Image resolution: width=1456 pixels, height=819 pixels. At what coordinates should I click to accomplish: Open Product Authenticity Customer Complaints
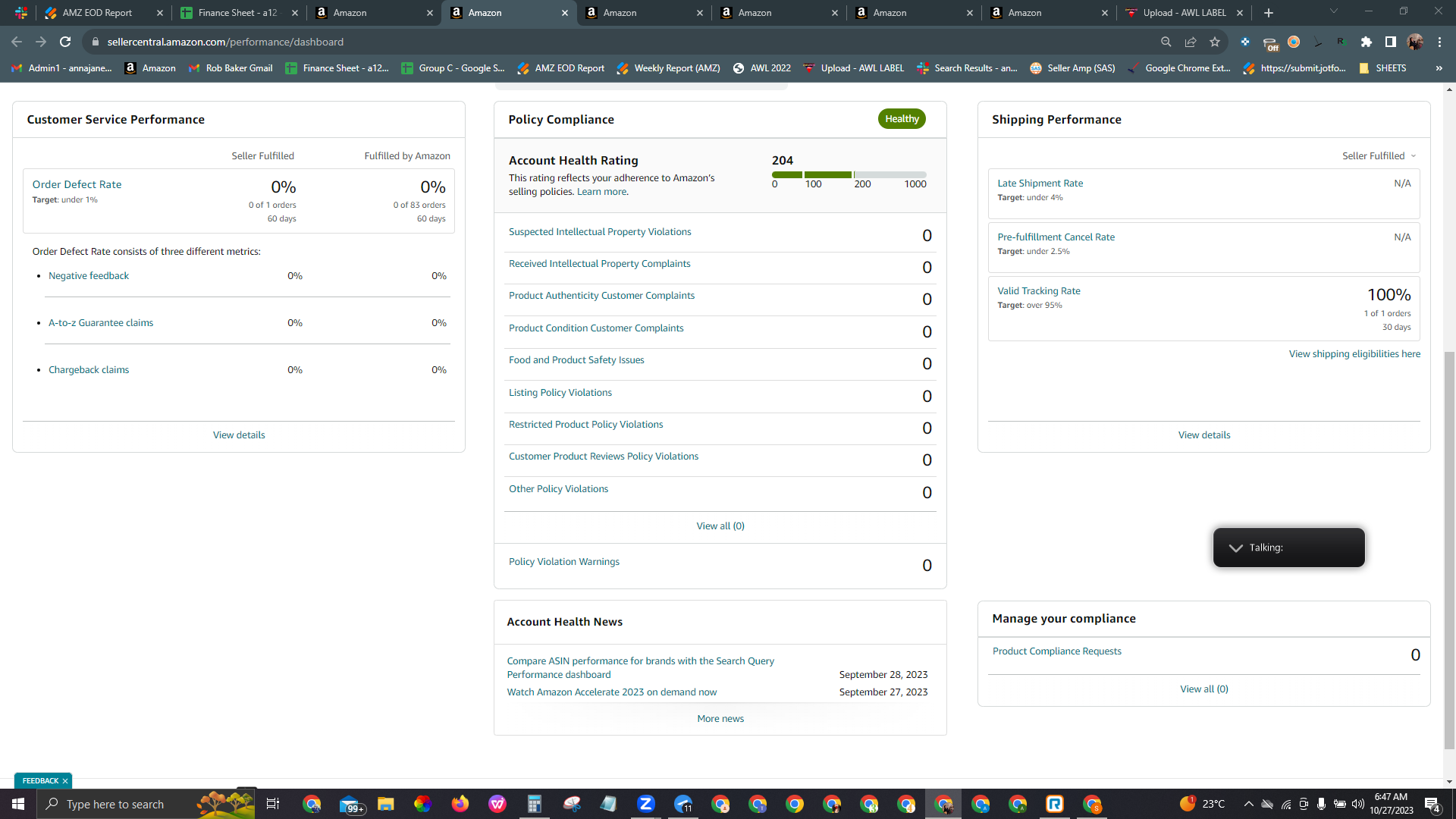coord(601,296)
